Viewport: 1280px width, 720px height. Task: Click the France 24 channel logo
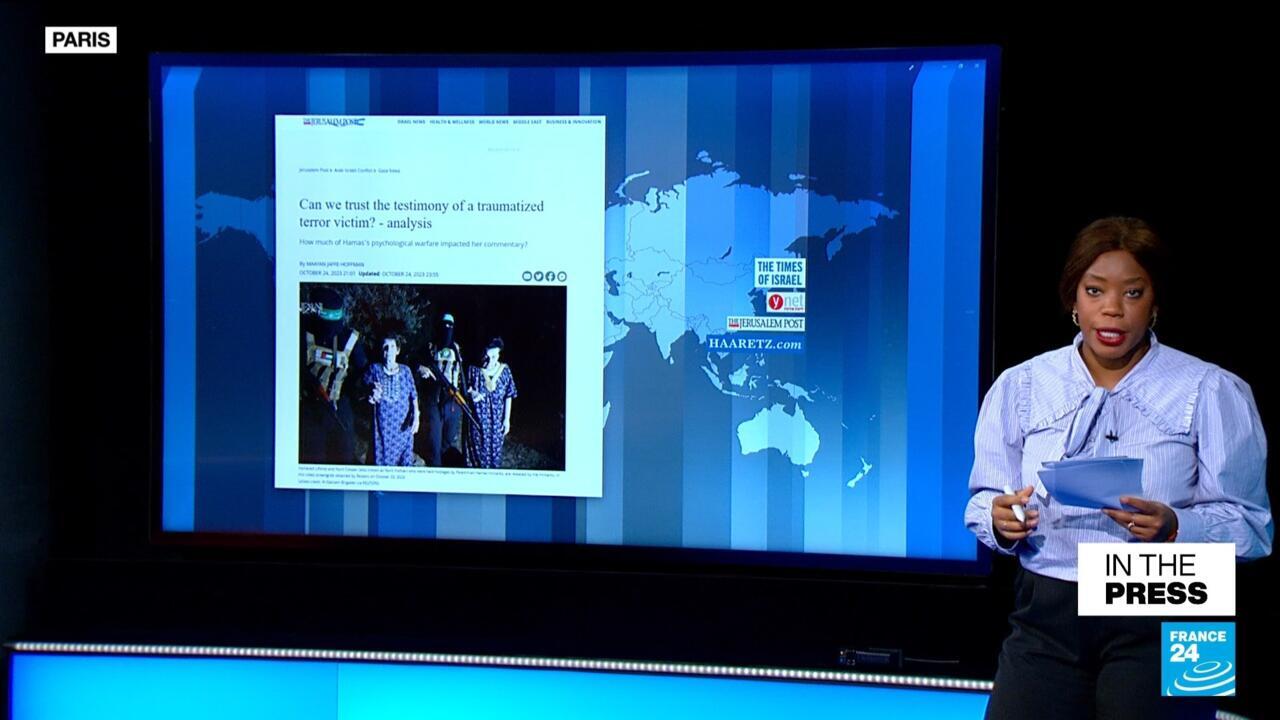coord(1197,659)
